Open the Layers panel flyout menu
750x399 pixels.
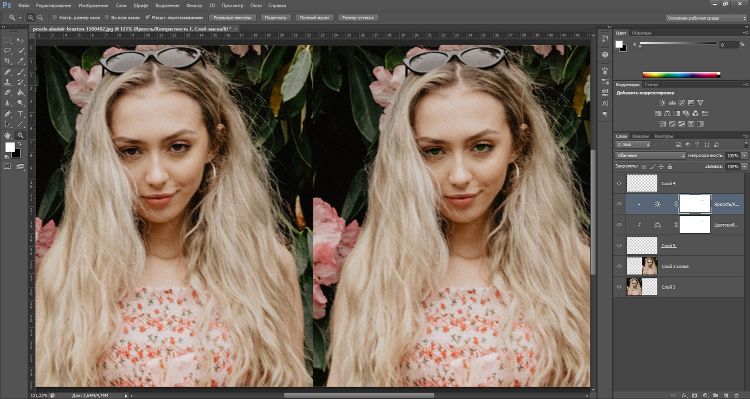click(x=746, y=136)
